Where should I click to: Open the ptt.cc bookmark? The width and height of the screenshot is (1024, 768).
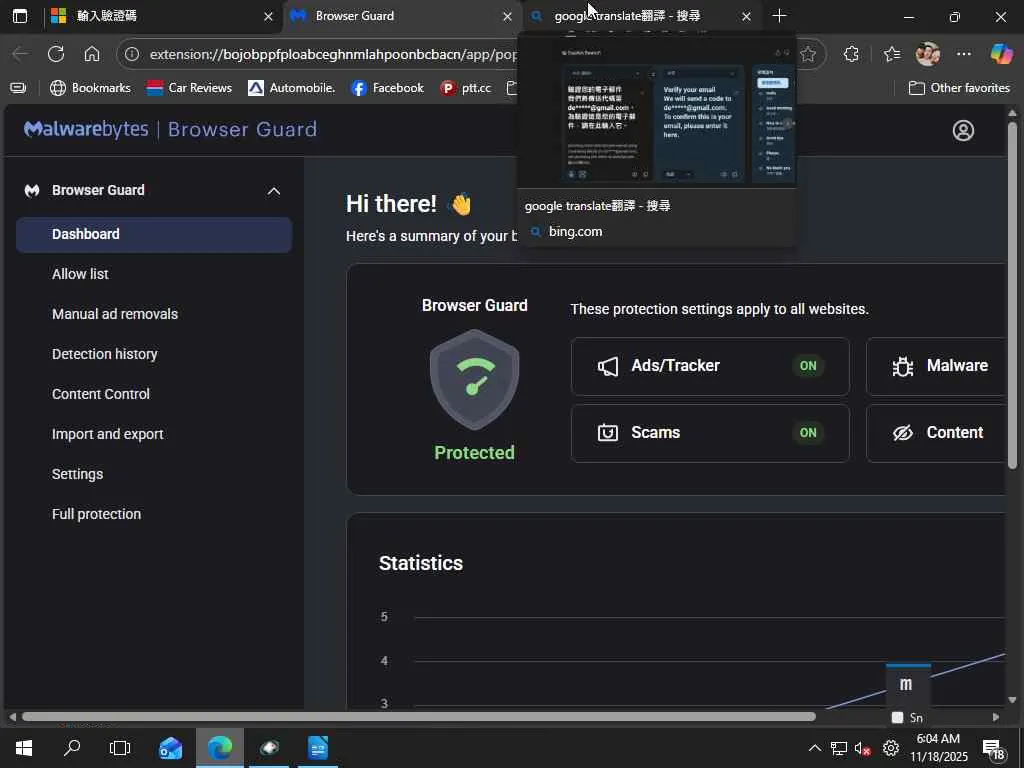466,88
